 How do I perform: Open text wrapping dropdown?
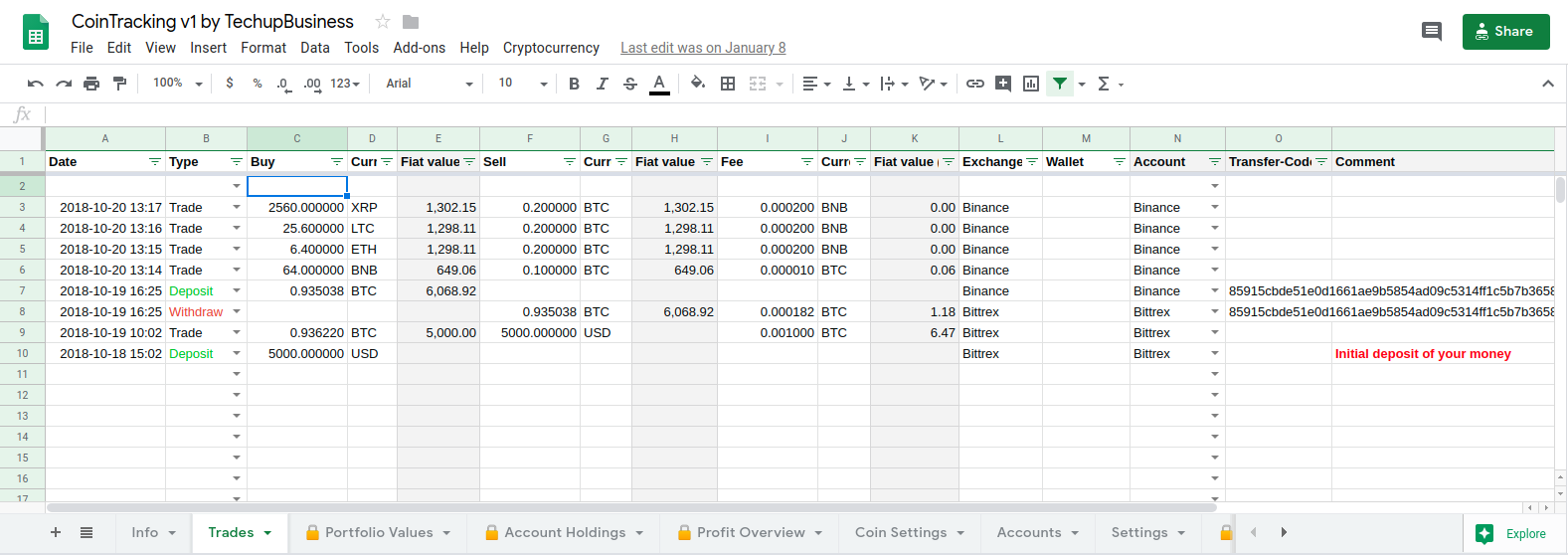894,84
